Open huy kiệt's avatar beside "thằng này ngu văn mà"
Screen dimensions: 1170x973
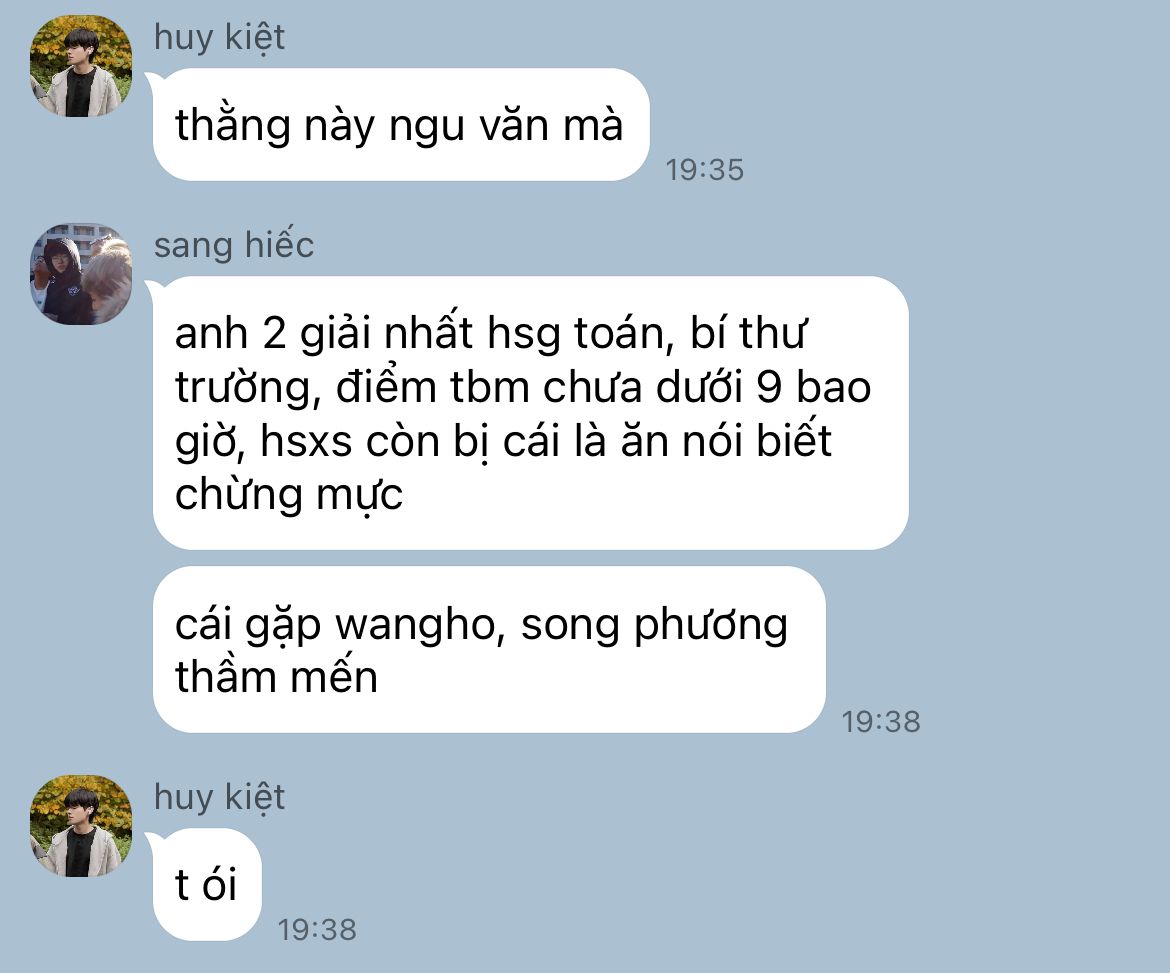[x=81, y=66]
